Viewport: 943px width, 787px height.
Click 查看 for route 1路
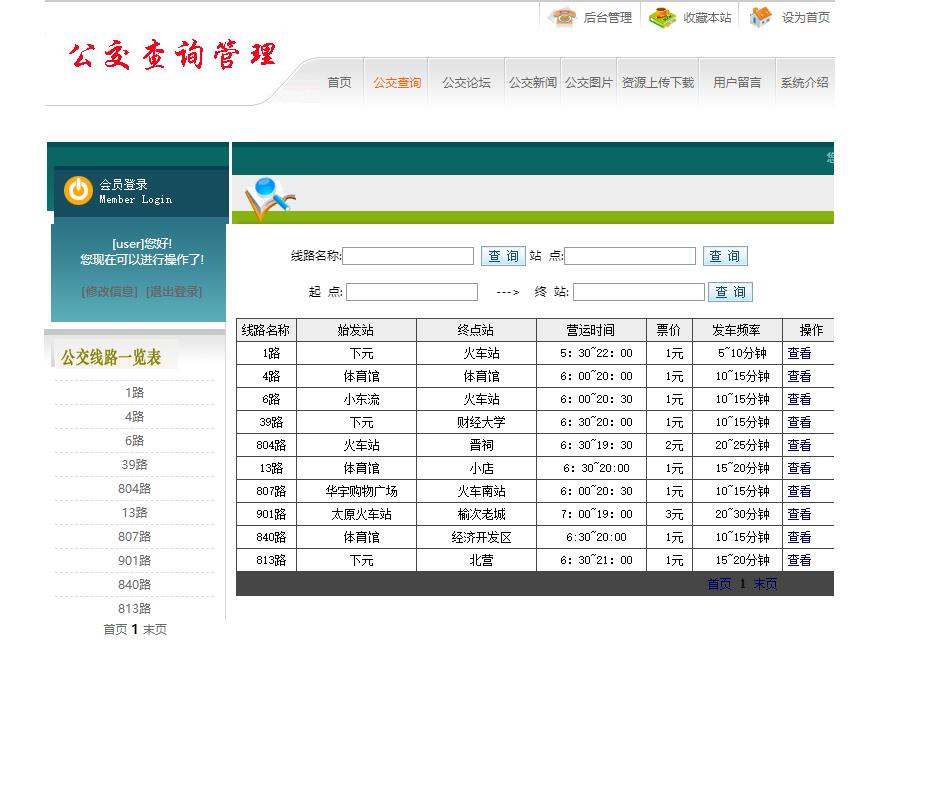(799, 353)
